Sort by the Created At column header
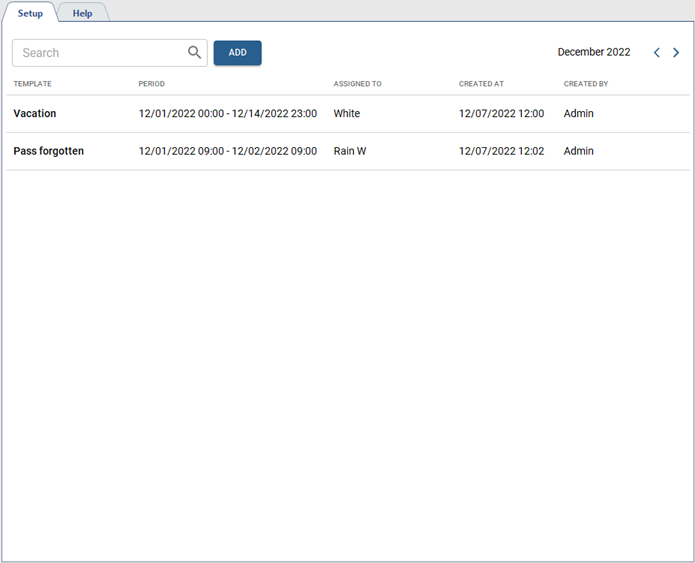 (481, 84)
